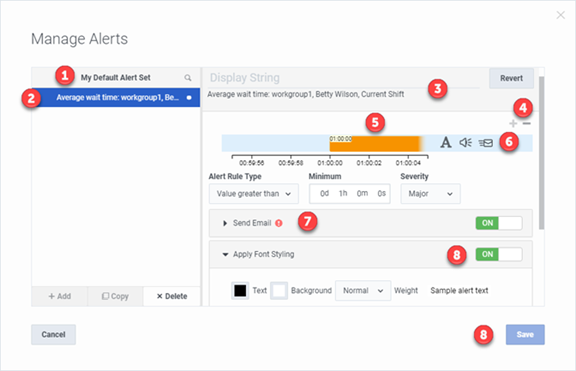Expand the Send Email section arrow
The width and height of the screenshot is (576, 371).
pos(225,223)
